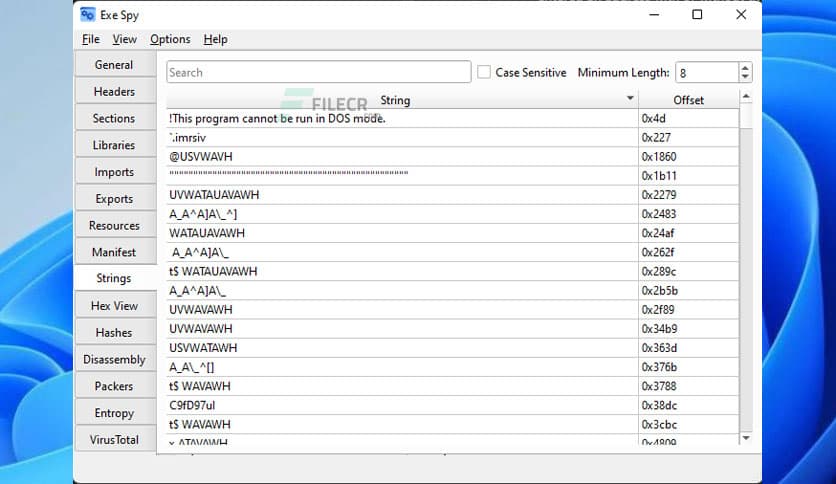Enable the Case Sensitive checkbox
The width and height of the screenshot is (836, 484).
[484, 72]
